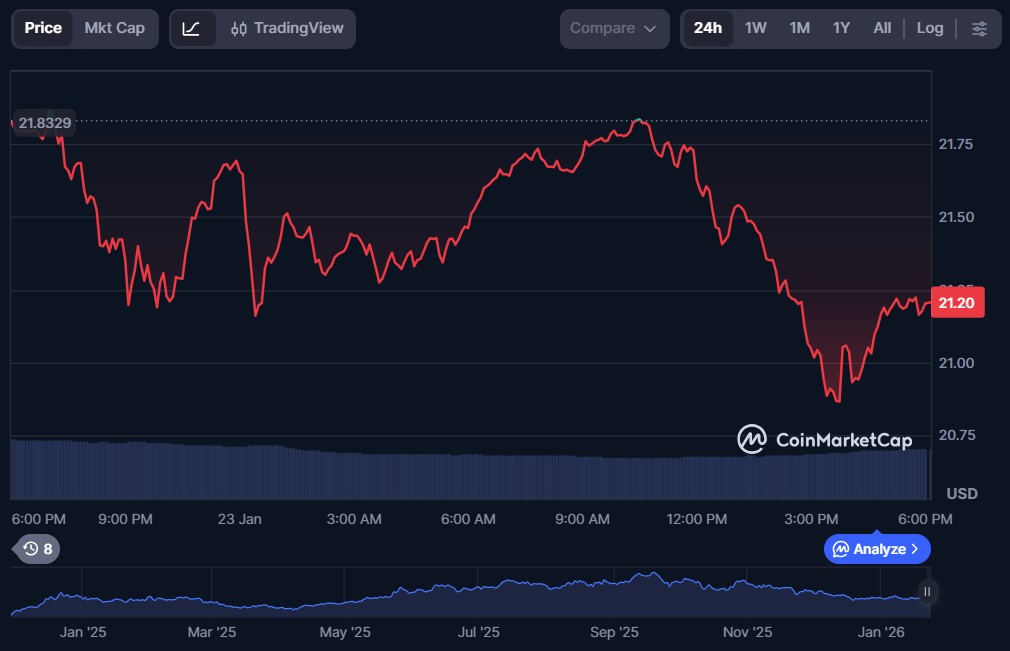Viewport: 1010px width, 651px height.
Task: Toggle chart to Price view
Action: pyautogui.click(x=43, y=28)
